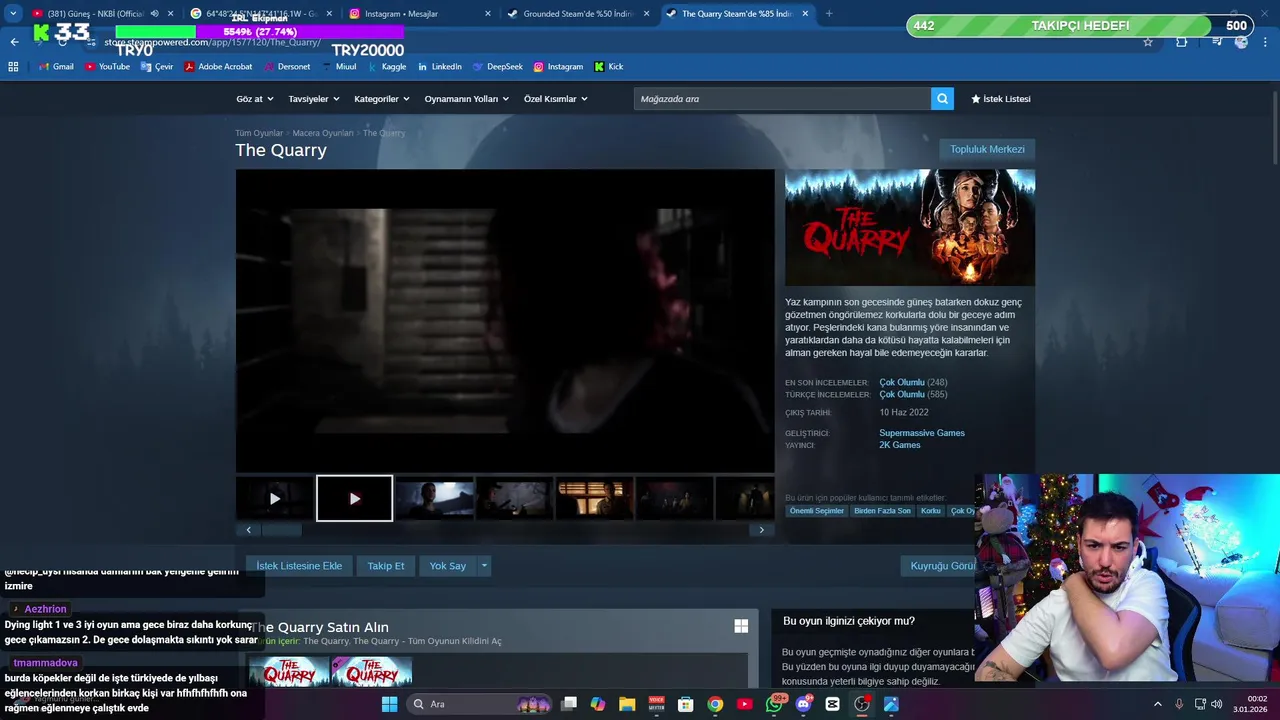Click the Birden Fazla Son tag

point(882,511)
